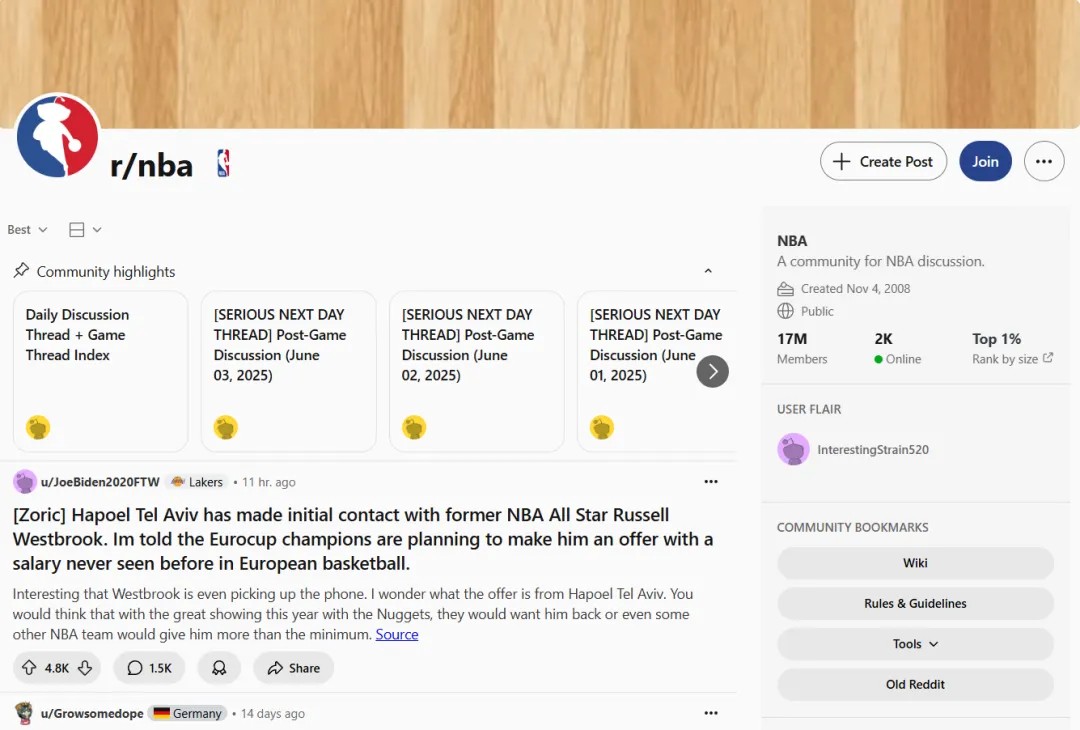Click the r/nba community title

coord(152,166)
